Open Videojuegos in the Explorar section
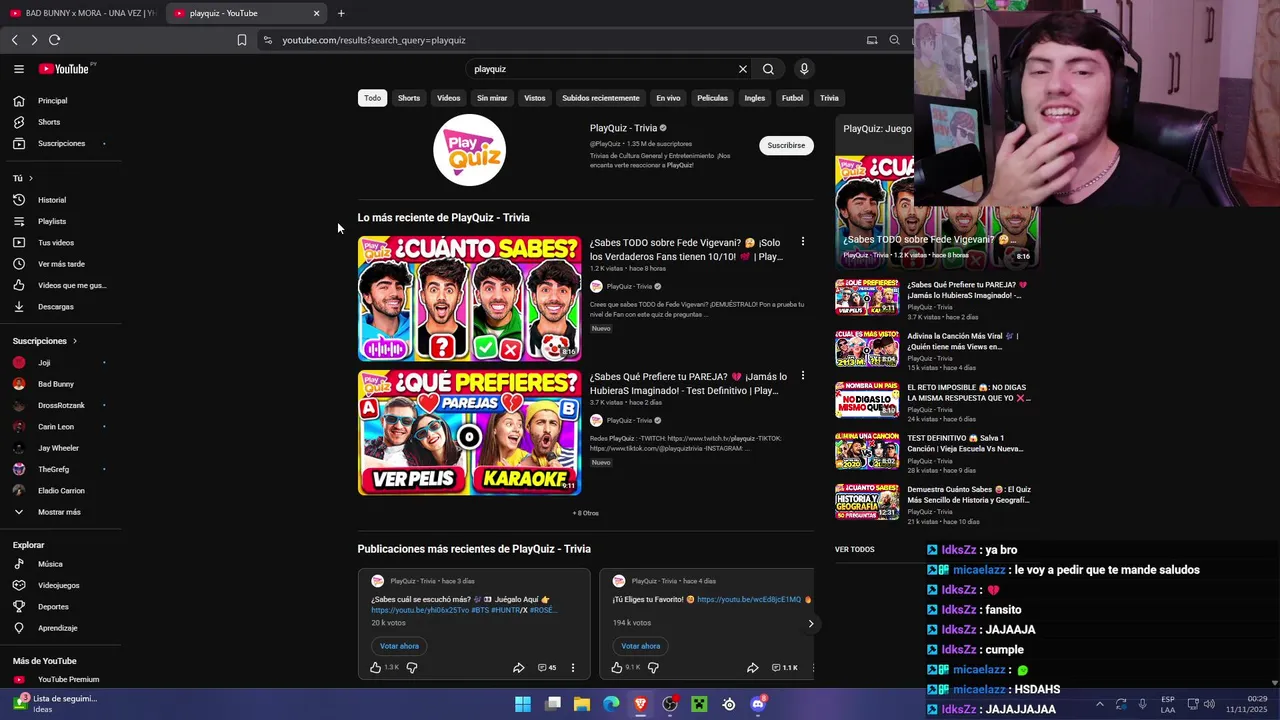 click(x=60, y=585)
